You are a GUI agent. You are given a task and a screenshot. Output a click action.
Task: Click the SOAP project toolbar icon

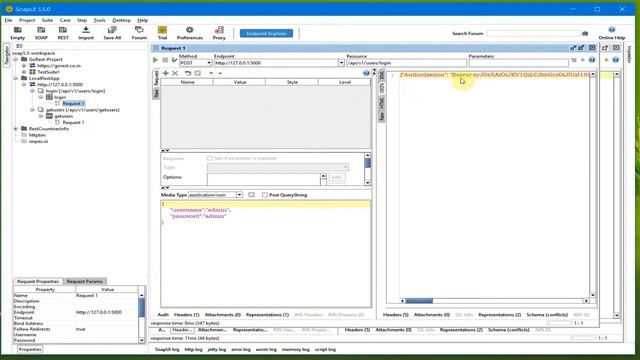click(41, 33)
